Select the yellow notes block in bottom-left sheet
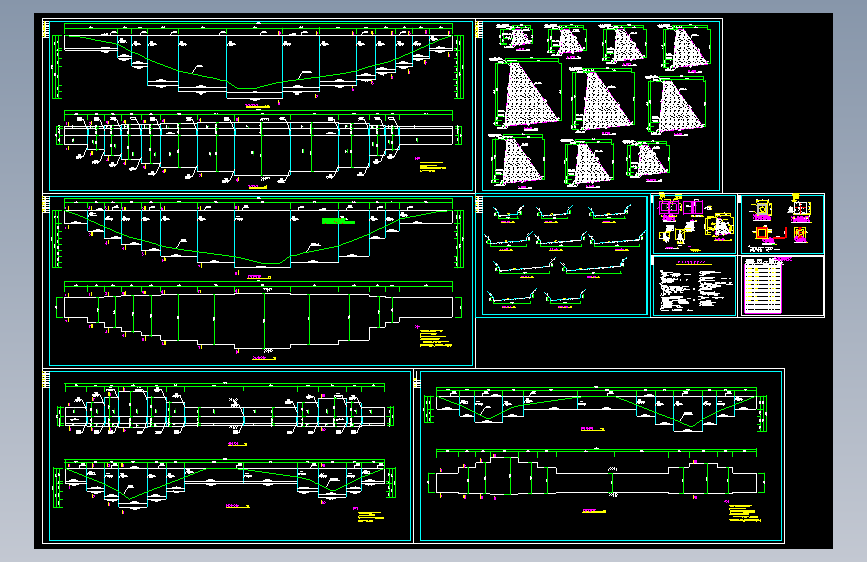 (x=370, y=517)
